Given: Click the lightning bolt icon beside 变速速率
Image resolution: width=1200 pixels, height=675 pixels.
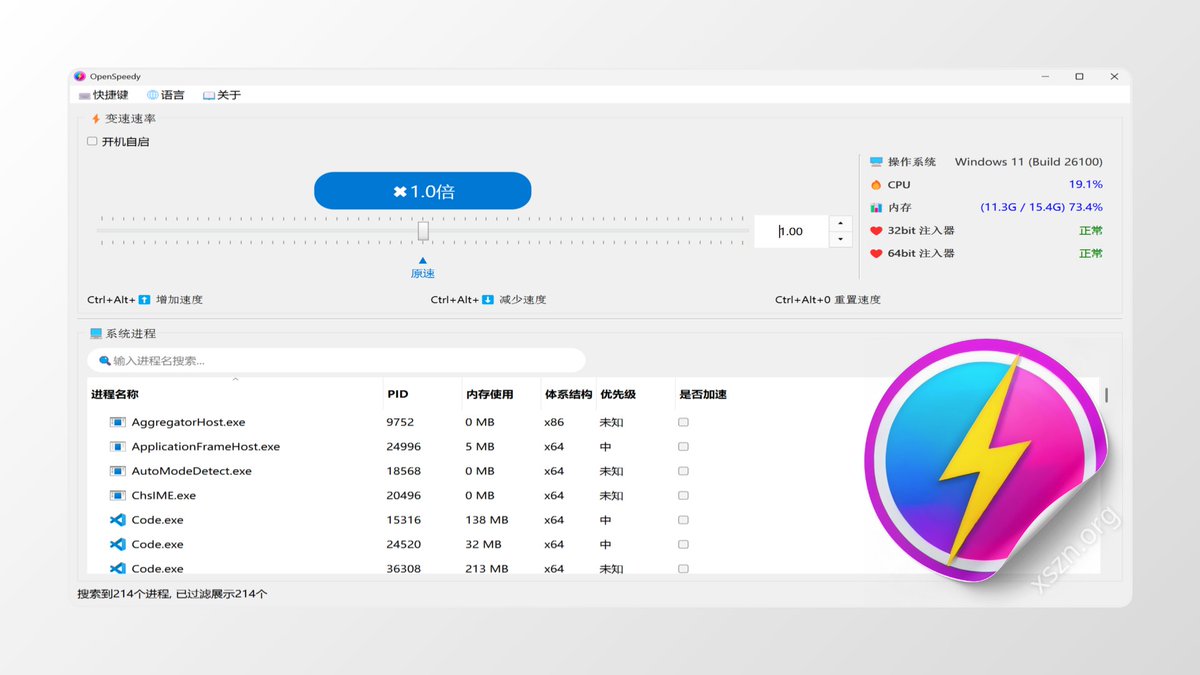Looking at the screenshot, I should click(96, 118).
